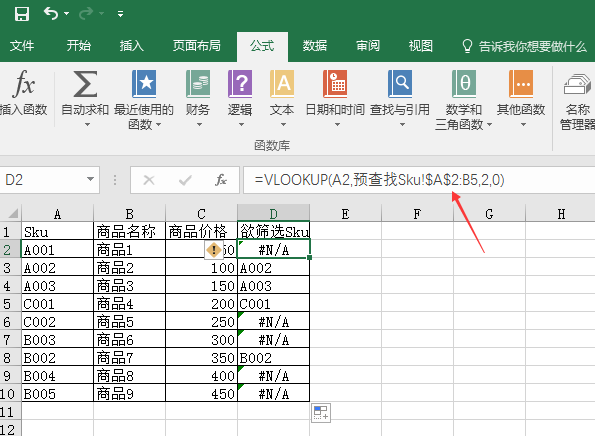Open the Name Box dropdown arrow
The image size is (595, 436).
point(90,179)
